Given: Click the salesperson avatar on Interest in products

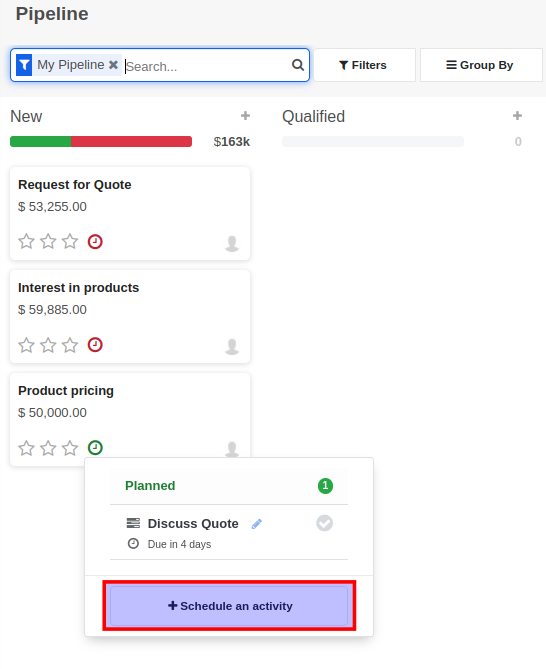Looking at the screenshot, I should [x=232, y=346].
